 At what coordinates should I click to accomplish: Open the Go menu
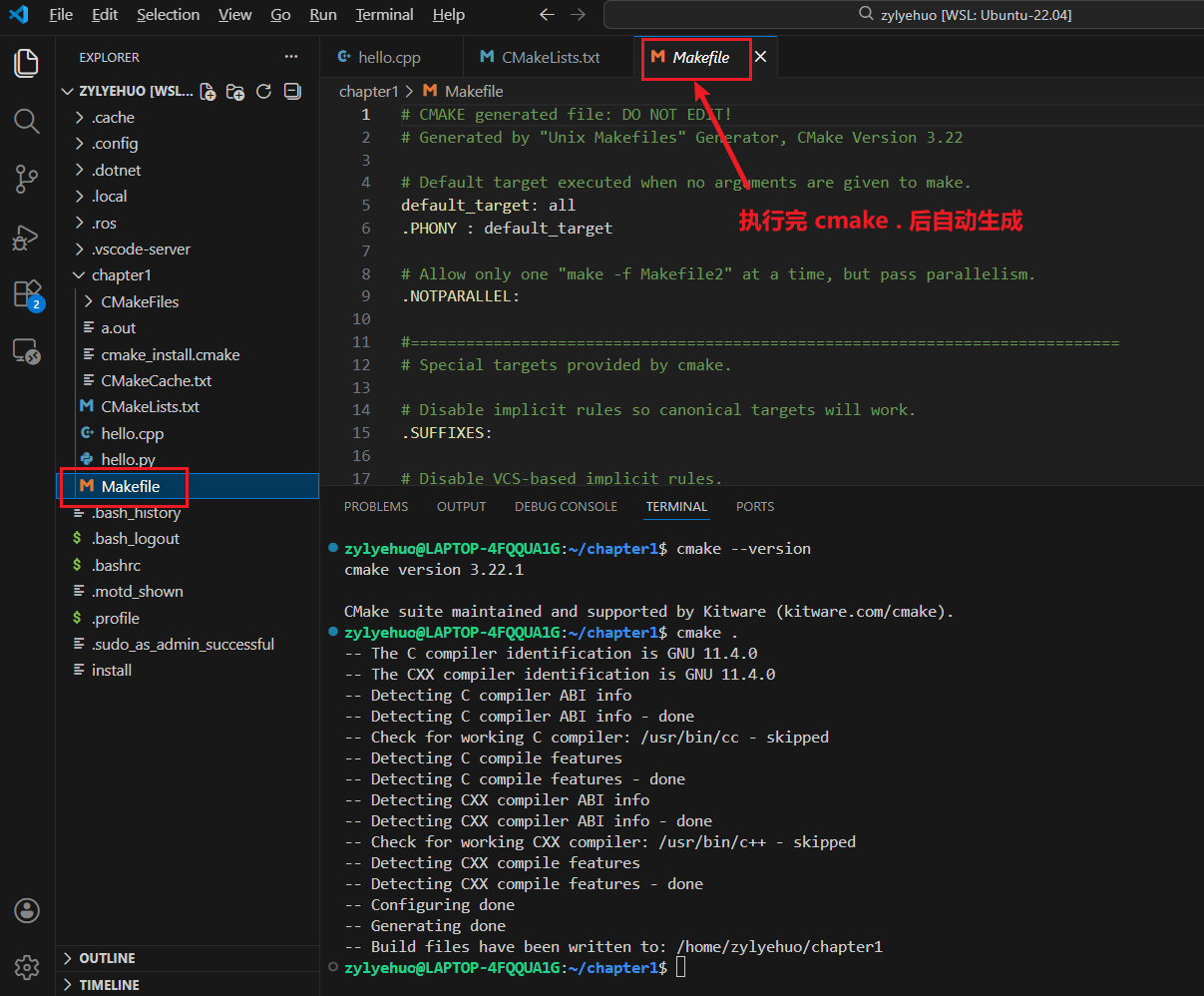pos(281,15)
